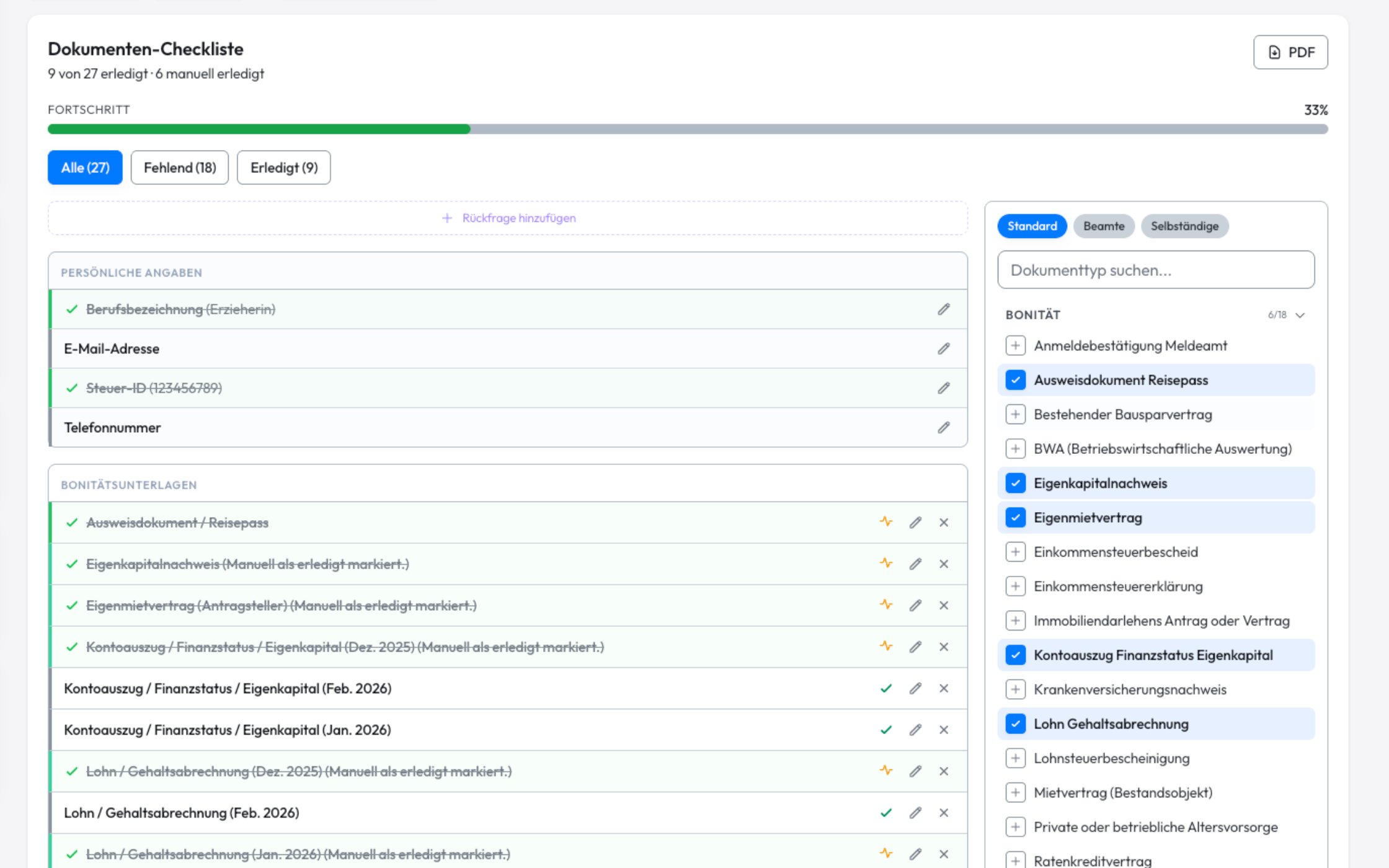The width and height of the screenshot is (1389, 868).
Task: Open the Fehlend (18) filter tab
Action: pyautogui.click(x=179, y=167)
